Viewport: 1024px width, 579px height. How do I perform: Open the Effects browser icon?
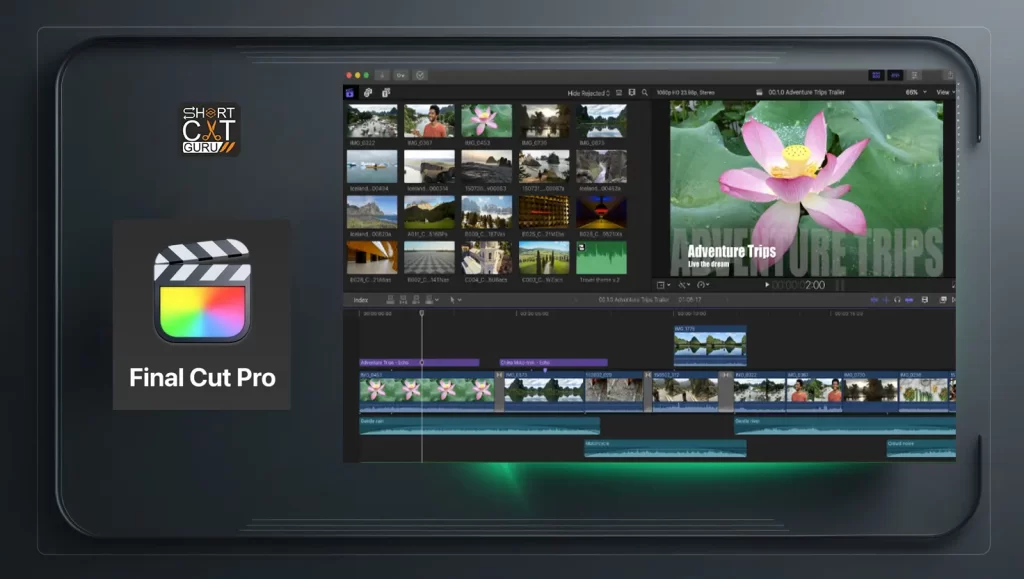tap(942, 300)
